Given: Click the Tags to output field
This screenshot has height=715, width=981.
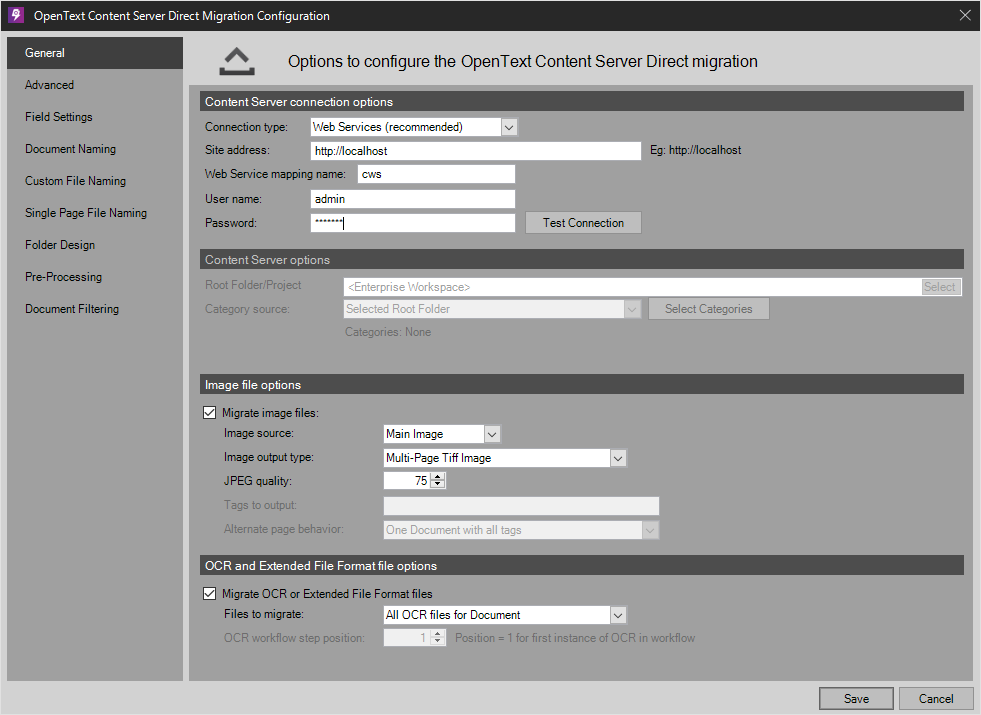Looking at the screenshot, I should click(x=521, y=506).
